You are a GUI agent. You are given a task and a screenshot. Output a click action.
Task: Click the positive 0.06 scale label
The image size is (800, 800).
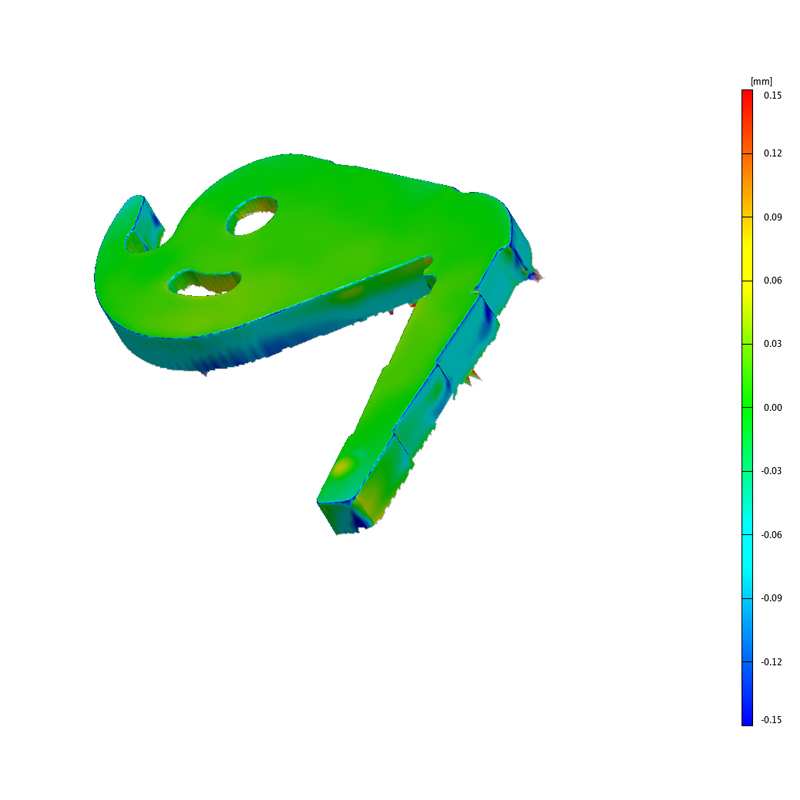[x=772, y=280]
